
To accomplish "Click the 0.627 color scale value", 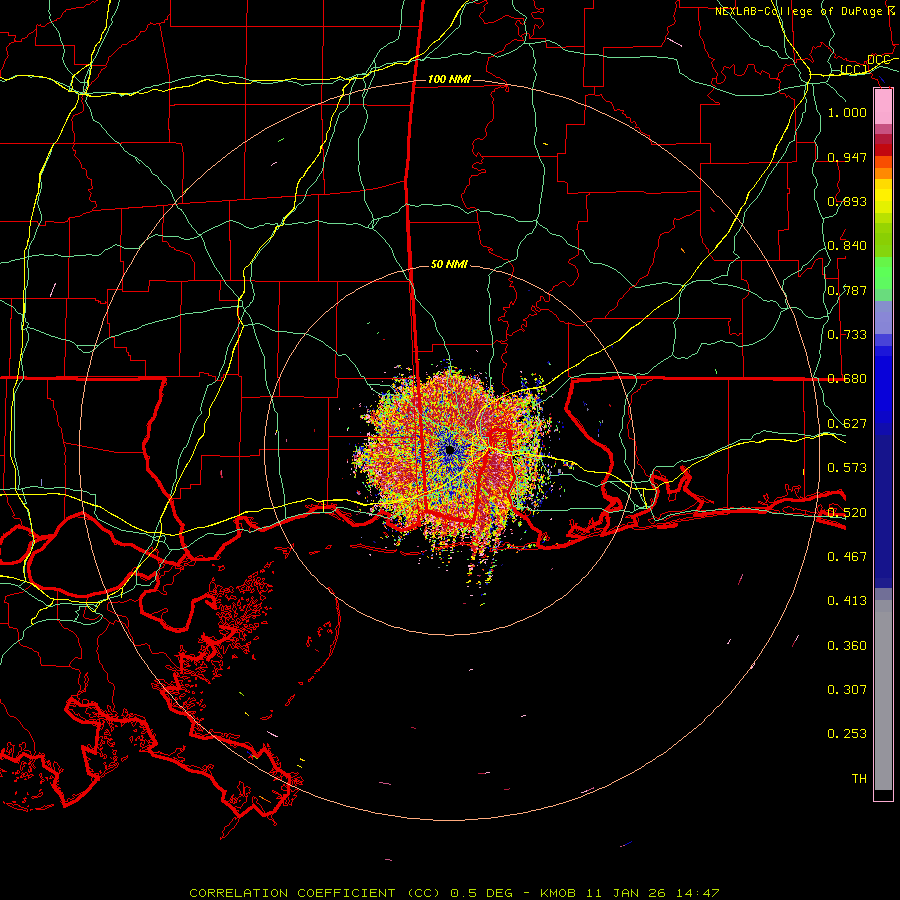I will (x=847, y=424).
